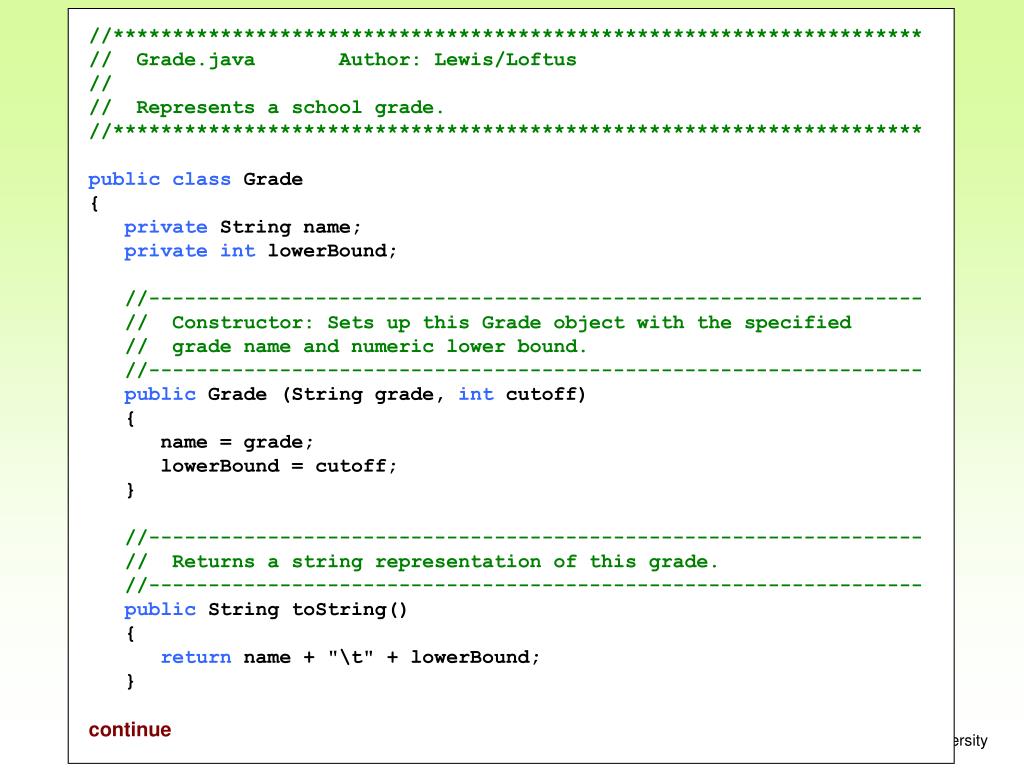
Task: Click 'Author: Lewis/Loftus' in the comment
Action: (x=457, y=59)
